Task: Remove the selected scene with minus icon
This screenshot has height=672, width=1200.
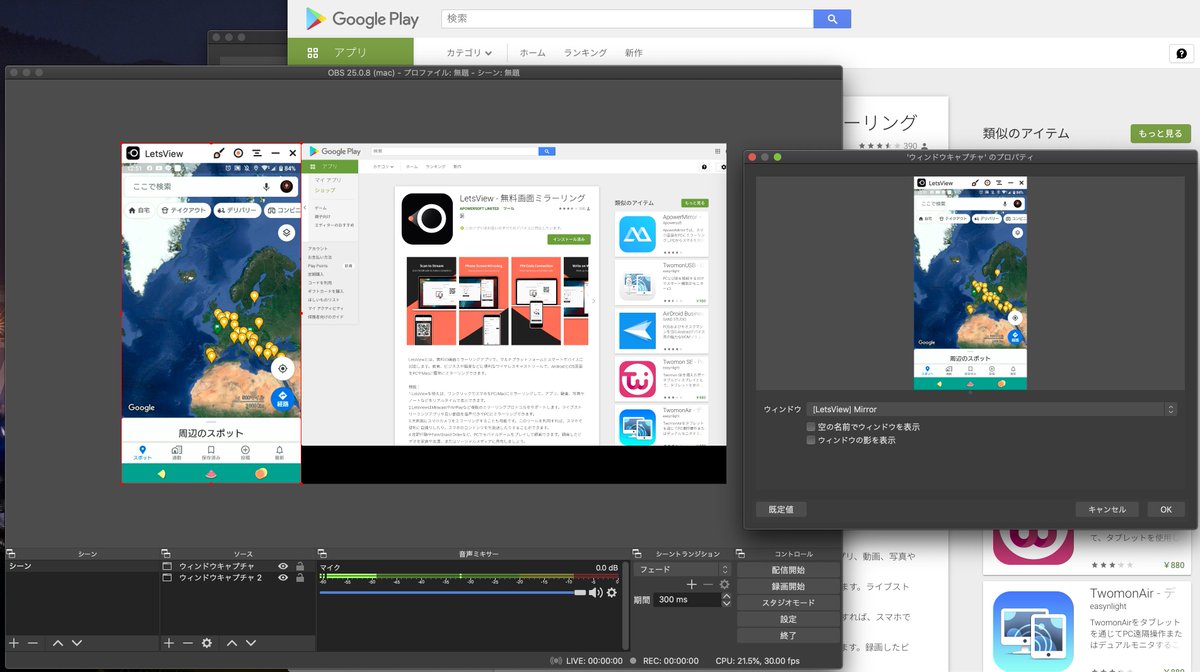Action: tap(33, 643)
